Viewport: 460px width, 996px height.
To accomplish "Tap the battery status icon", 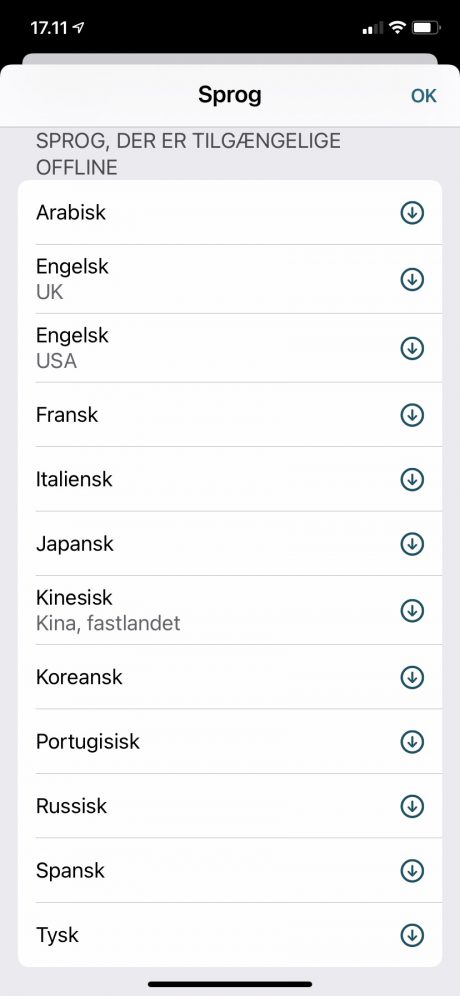I will pos(426,28).
